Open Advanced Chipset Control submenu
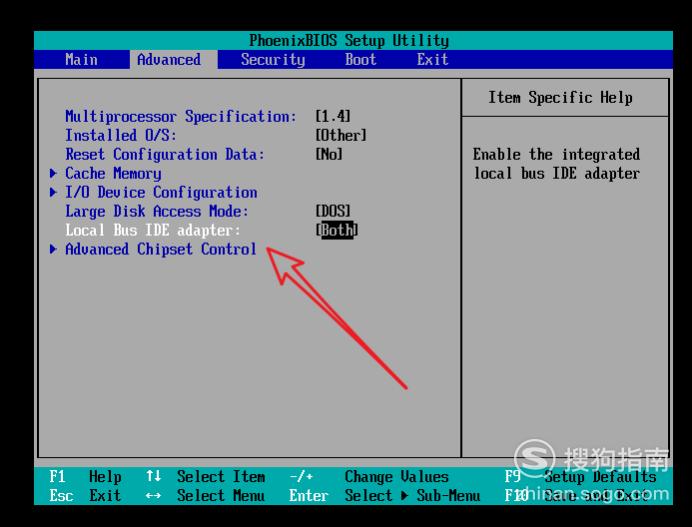Screen dimensions: 692x527 (161, 249)
